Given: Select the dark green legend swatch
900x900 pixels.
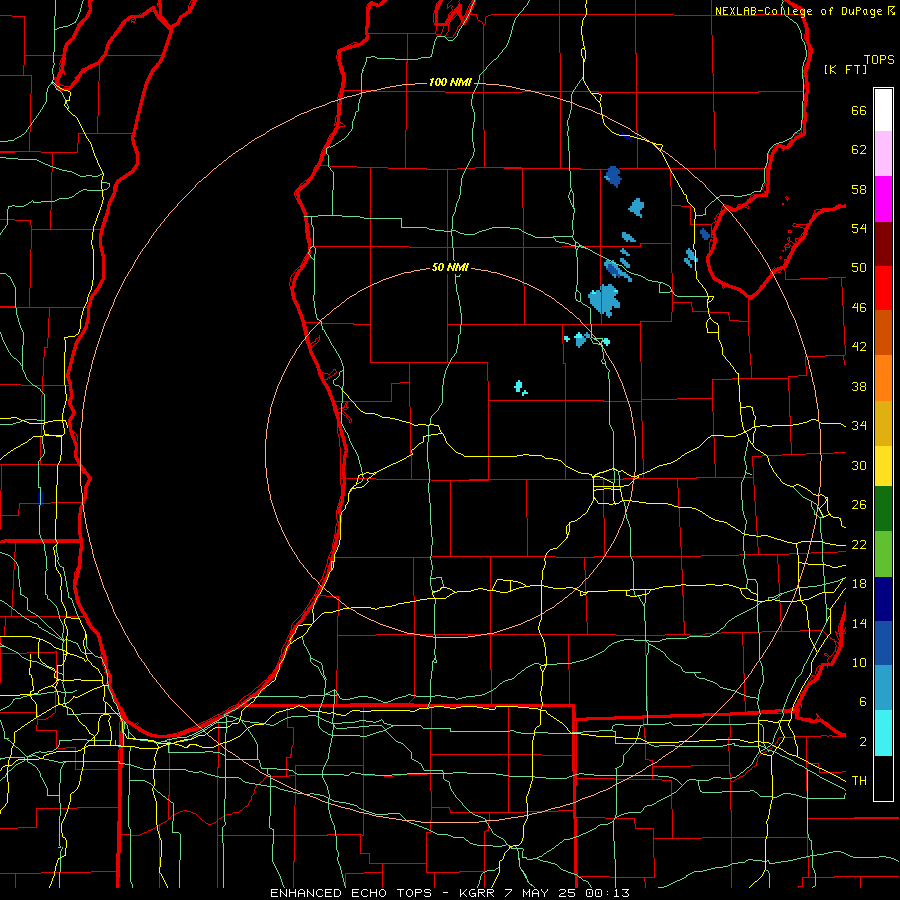Looking at the screenshot, I should 883,509.
